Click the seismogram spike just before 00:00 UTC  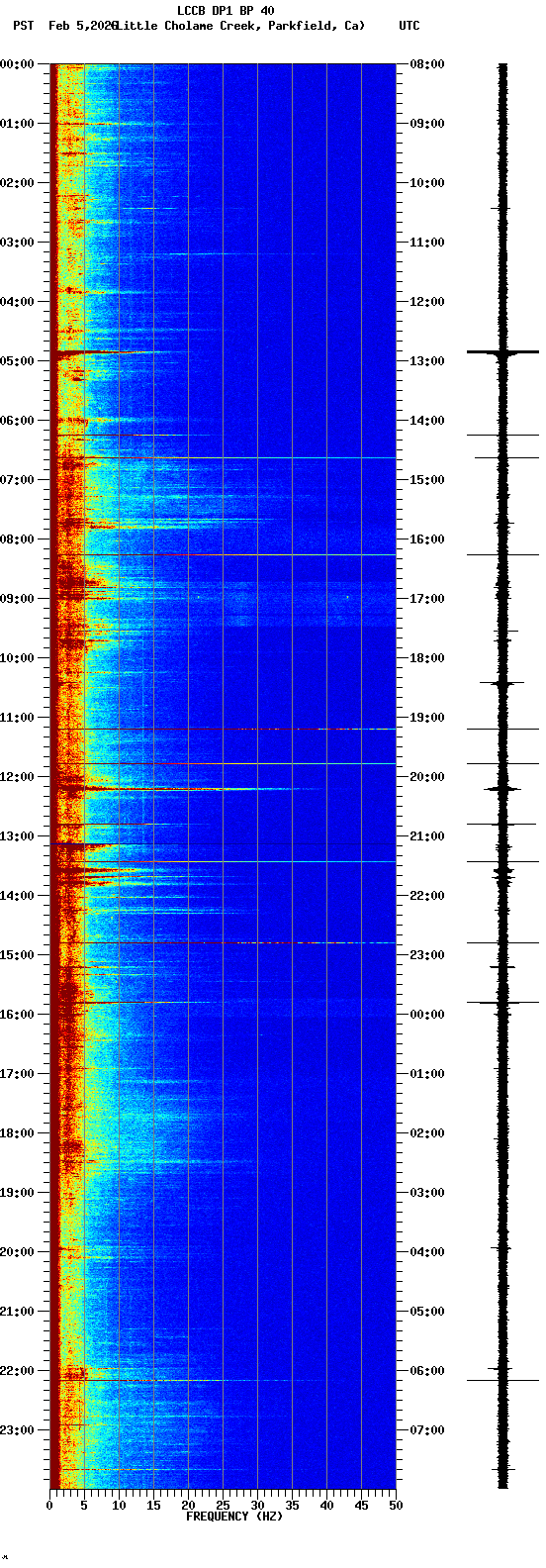pyautogui.click(x=502, y=1003)
